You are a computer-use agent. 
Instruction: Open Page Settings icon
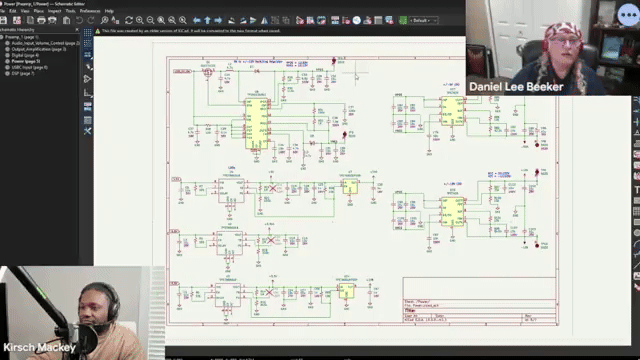(31, 20)
